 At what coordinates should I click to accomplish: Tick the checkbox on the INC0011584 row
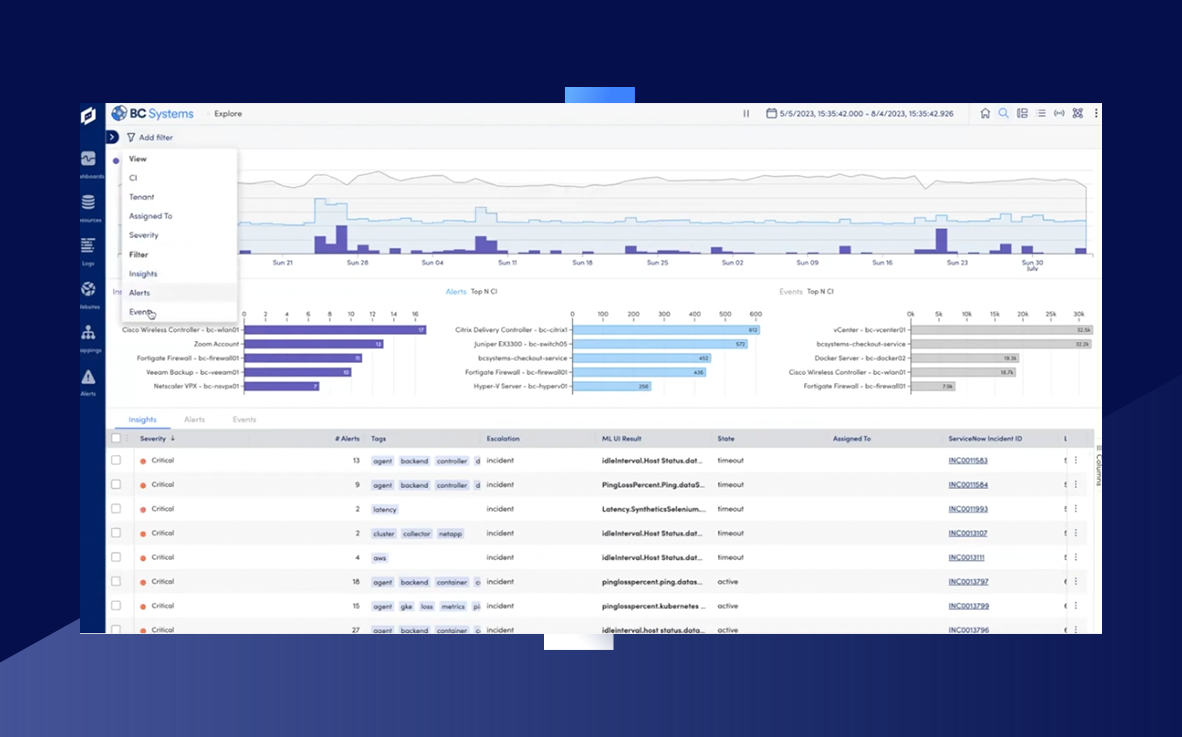[x=116, y=485]
